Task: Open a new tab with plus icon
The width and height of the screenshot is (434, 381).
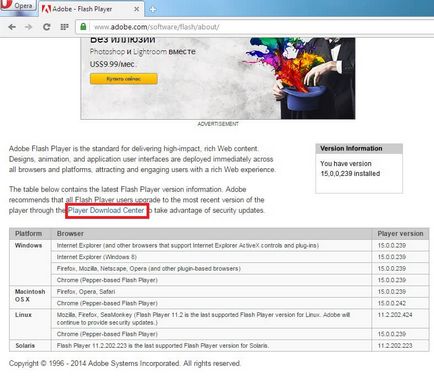Action: pos(153,9)
